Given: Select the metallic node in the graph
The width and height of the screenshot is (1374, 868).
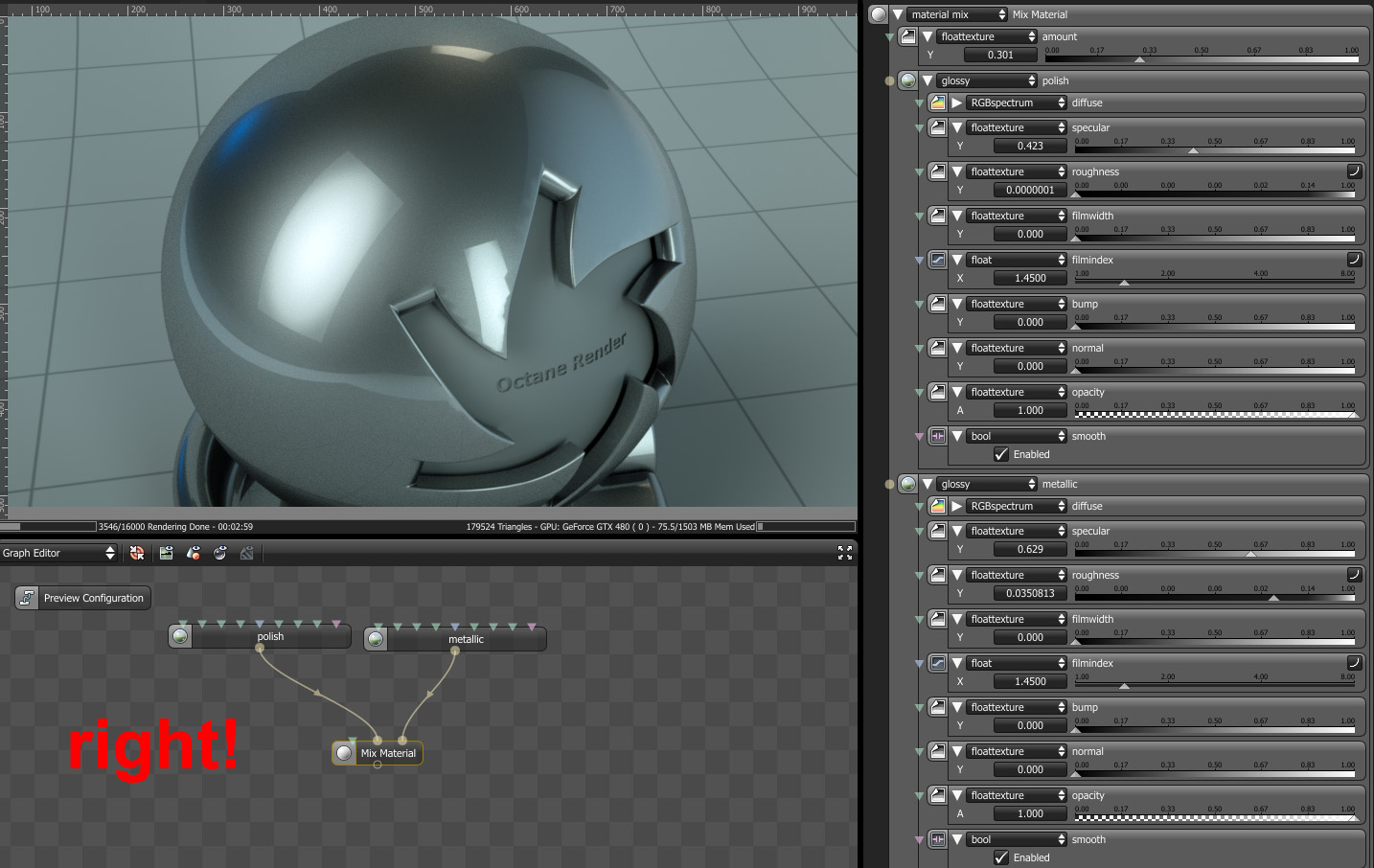Looking at the screenshot, I should click(455, 639).
